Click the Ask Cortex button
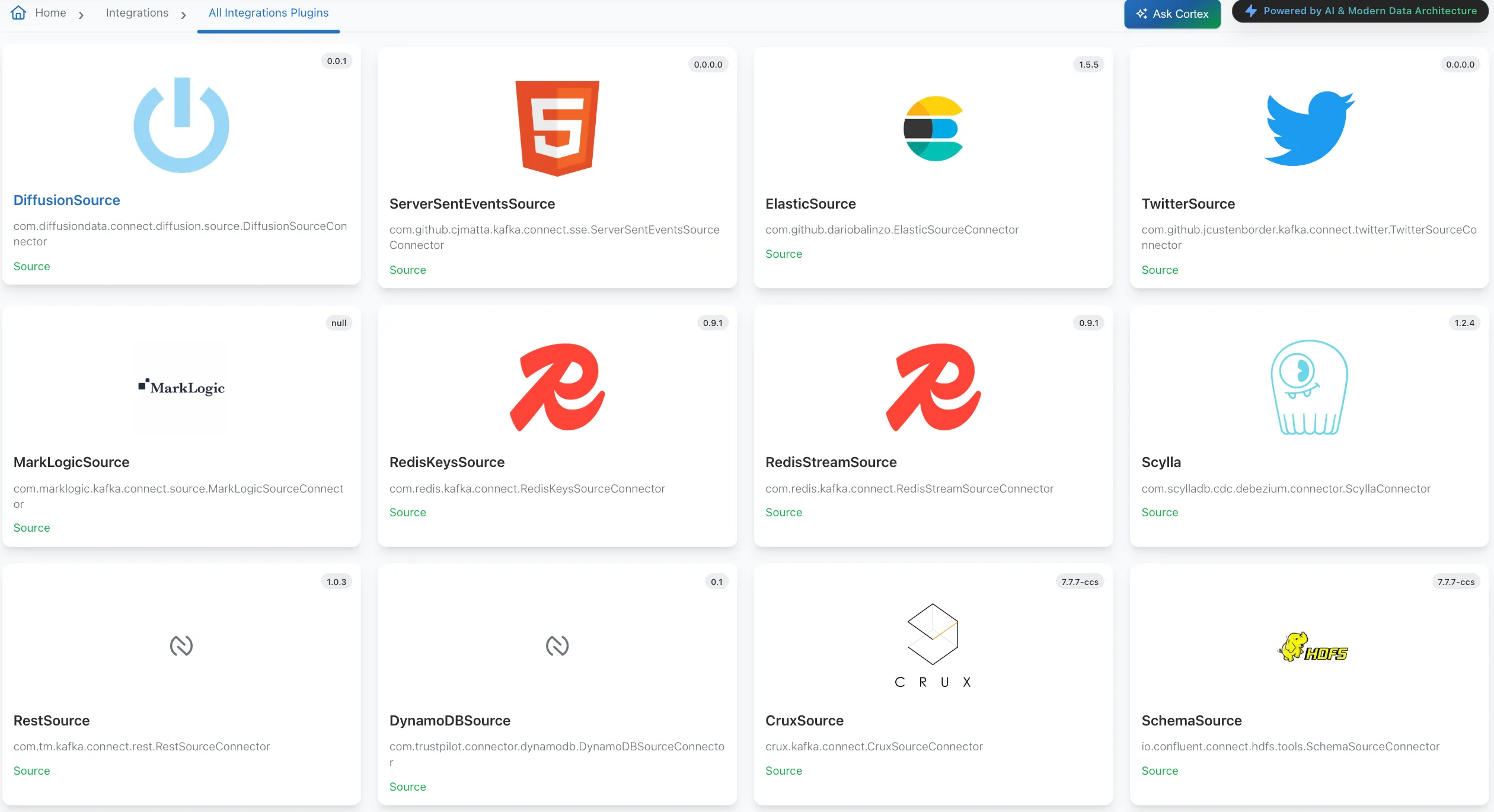This screenshot has height=812, width=1494. [x=1172, y=14]
